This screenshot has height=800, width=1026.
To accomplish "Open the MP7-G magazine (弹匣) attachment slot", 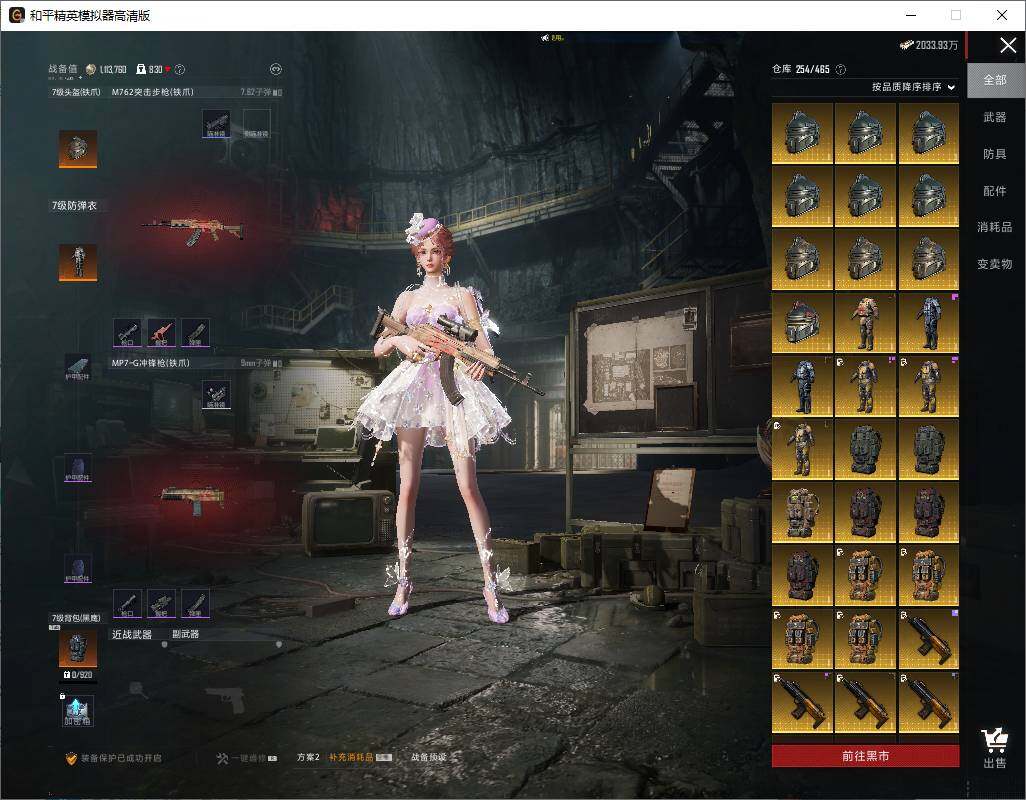I will tap(195, 604).
